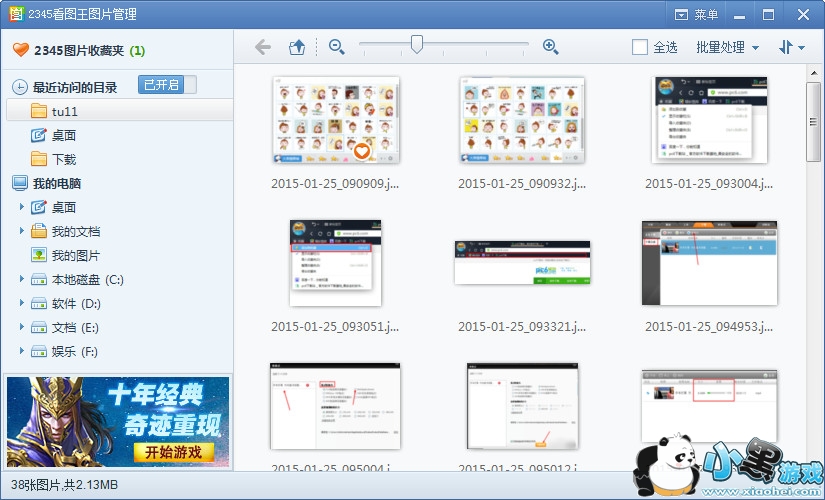
Task: Select thumbnail 2015-01-25_095012
Action: [x=522, y=405]
